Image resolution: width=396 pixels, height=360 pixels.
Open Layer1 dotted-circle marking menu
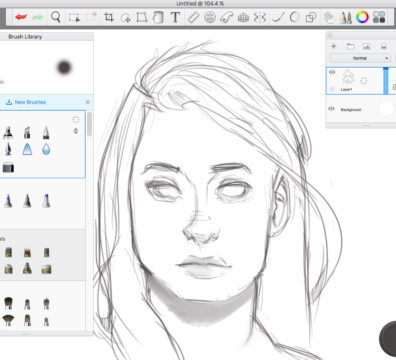tap(363, 80)
